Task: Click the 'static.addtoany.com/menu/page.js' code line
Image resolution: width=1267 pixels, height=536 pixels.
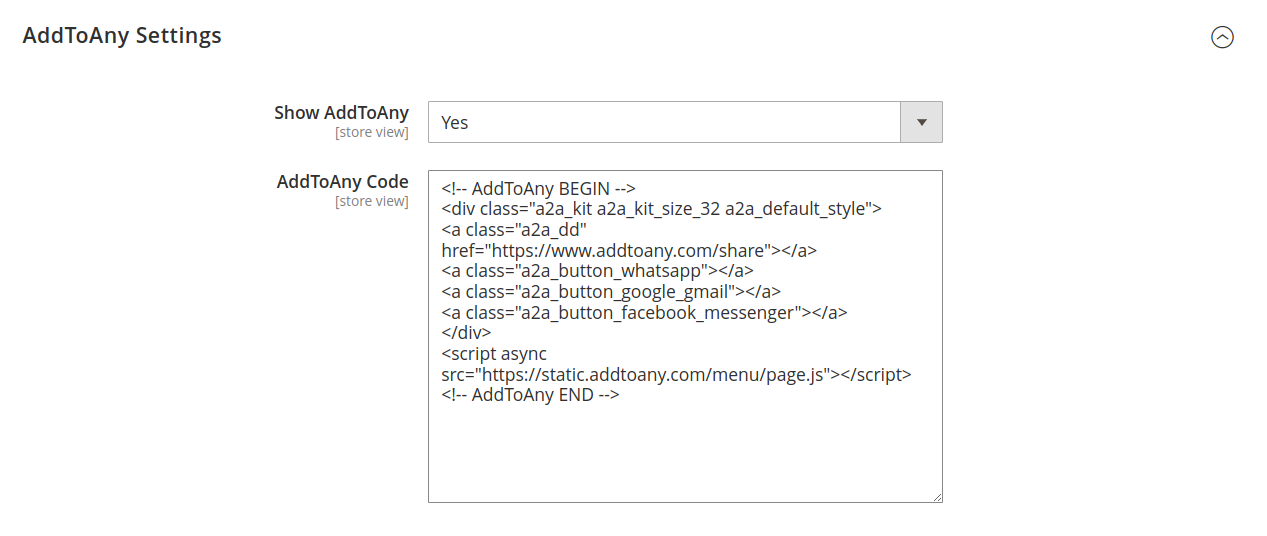Action: click(x=676, y=374)
